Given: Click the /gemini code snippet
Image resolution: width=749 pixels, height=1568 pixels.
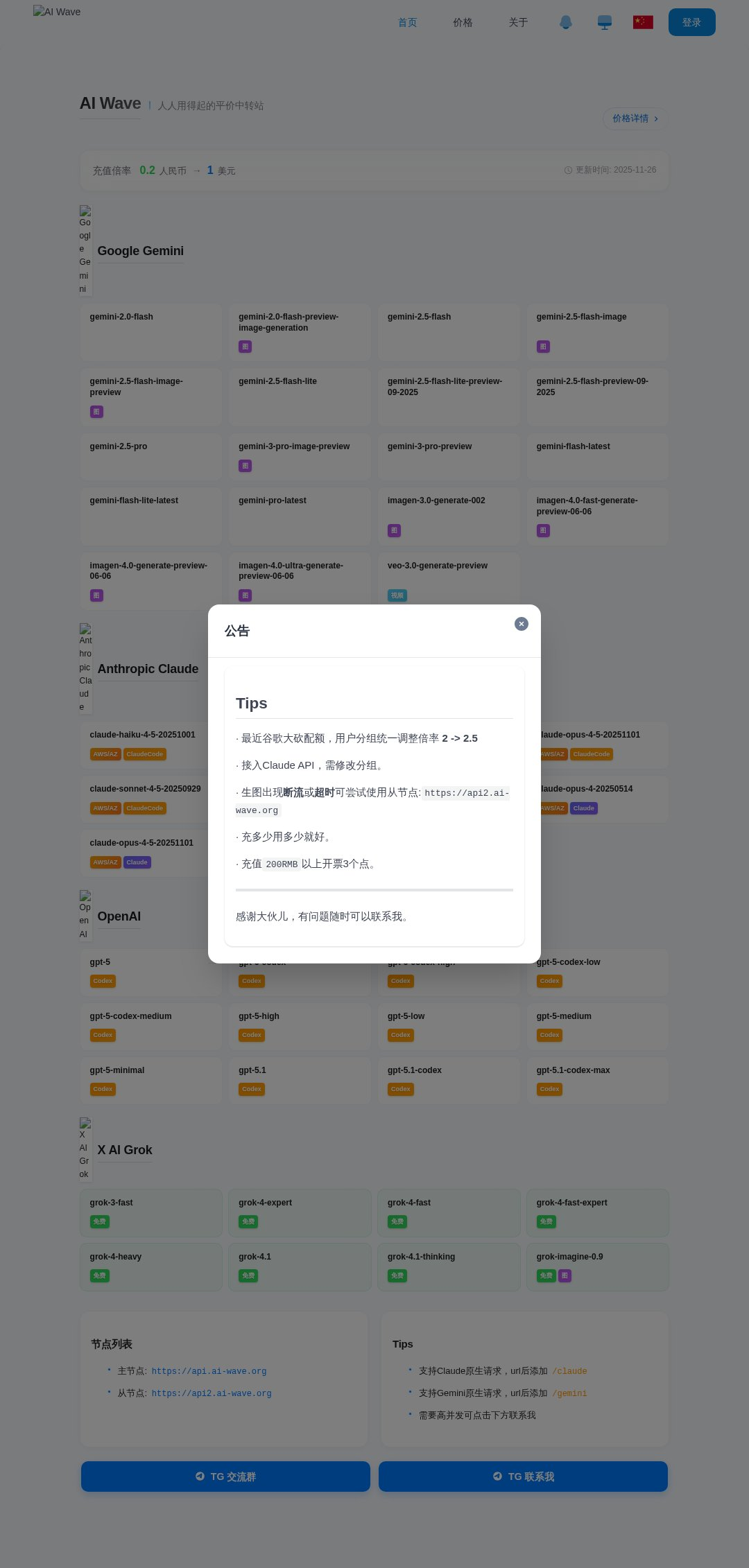Looking at the screenshot, I should 569,1393.
